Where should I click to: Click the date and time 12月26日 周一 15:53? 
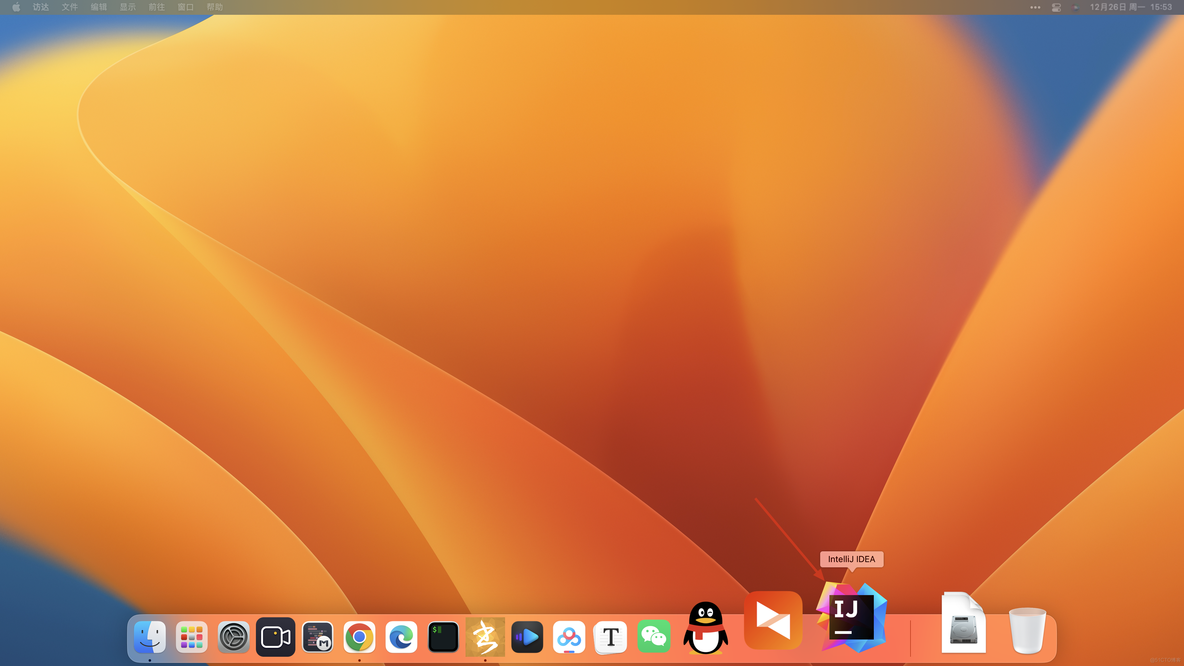tap(1131, 7)
